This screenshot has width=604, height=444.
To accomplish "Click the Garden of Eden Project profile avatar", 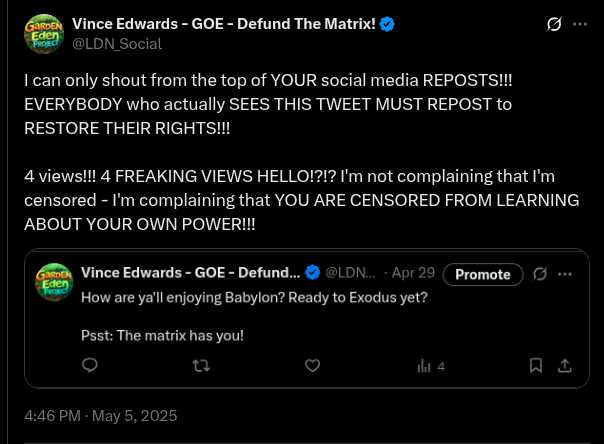I will coord(43,34).
